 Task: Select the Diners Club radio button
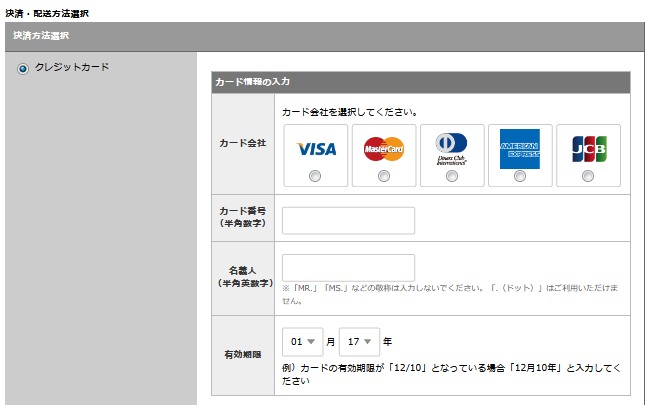coord(452,176)
